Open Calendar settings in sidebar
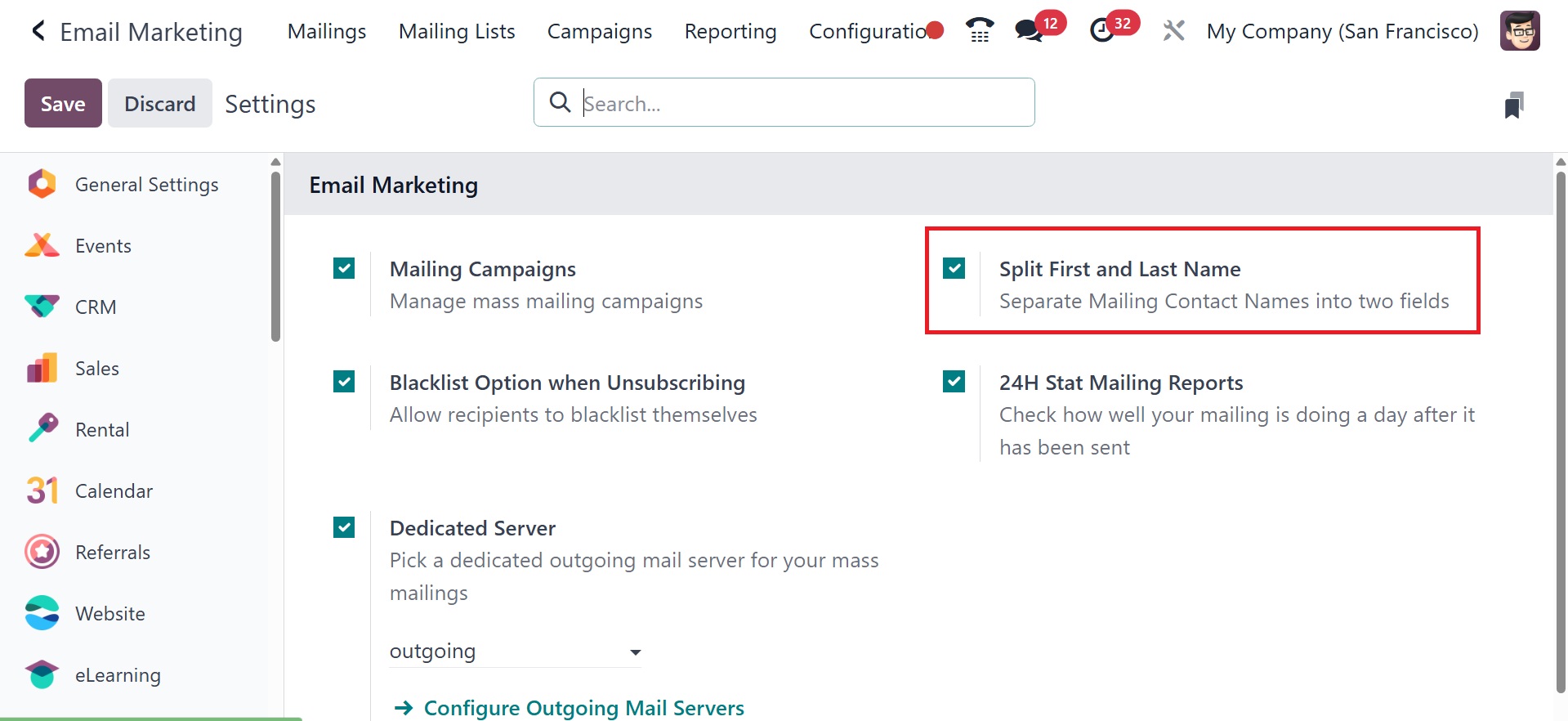The height and width of the screenshot is (721, 1568). (x=114, y=491)
